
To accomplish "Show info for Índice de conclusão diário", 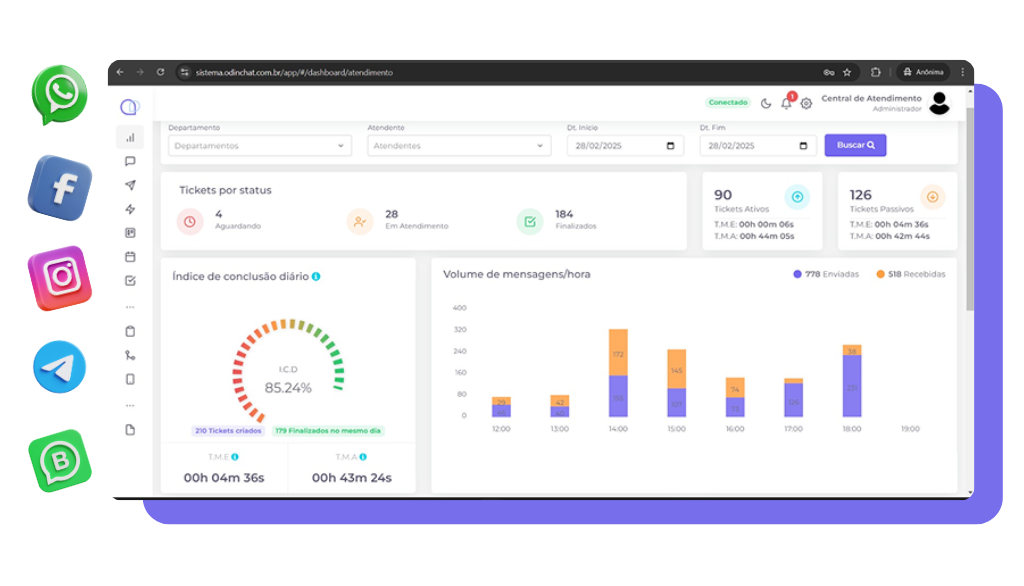I will click(316, 276).
